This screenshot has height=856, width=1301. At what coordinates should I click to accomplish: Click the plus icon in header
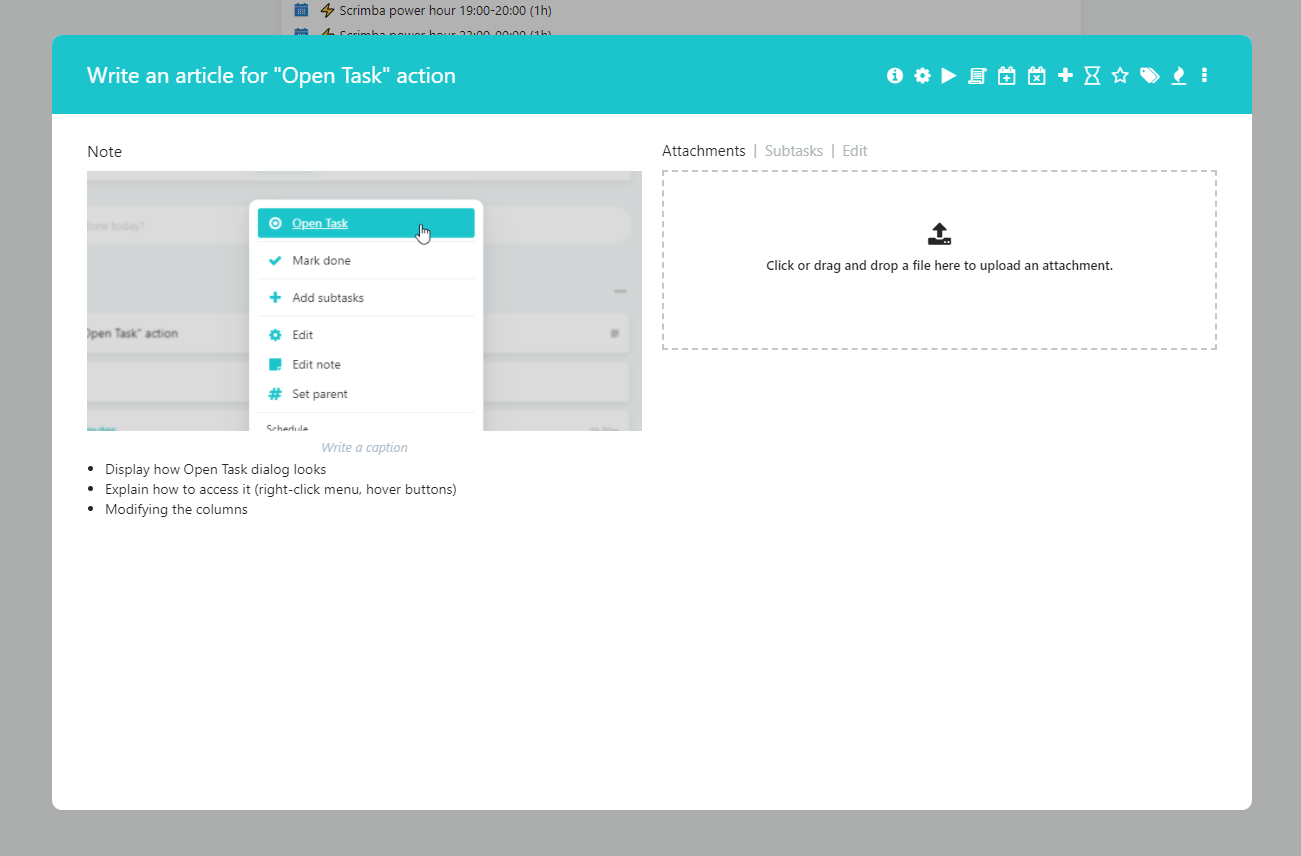pyautogui.click(x=1065, y=75)
